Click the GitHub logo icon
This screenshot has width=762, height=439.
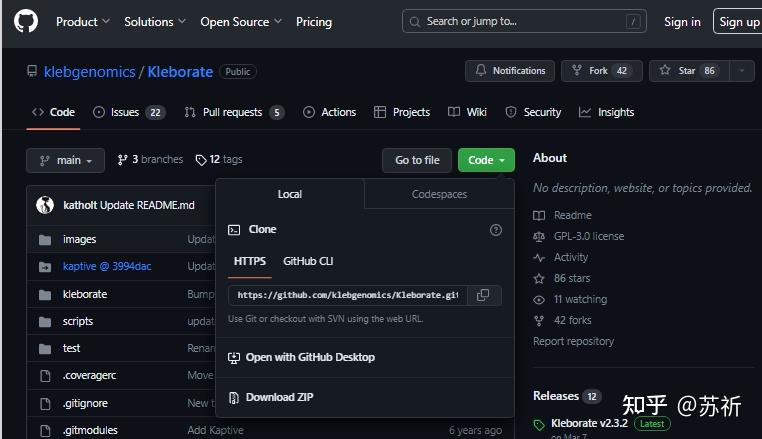click(x=26, y=21)
